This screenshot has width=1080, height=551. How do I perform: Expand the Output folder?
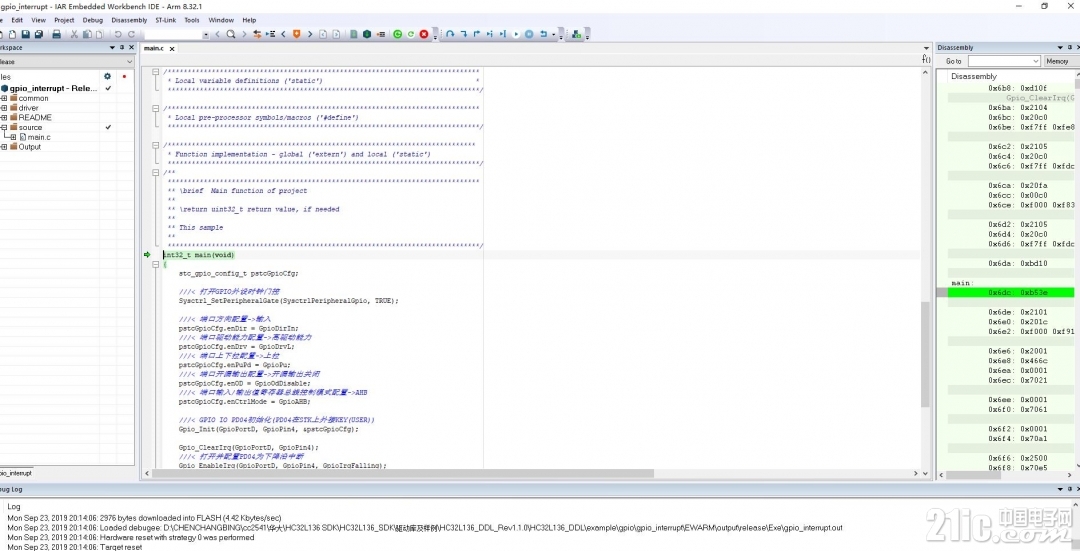pyautogui.click(x=3, y=147)
